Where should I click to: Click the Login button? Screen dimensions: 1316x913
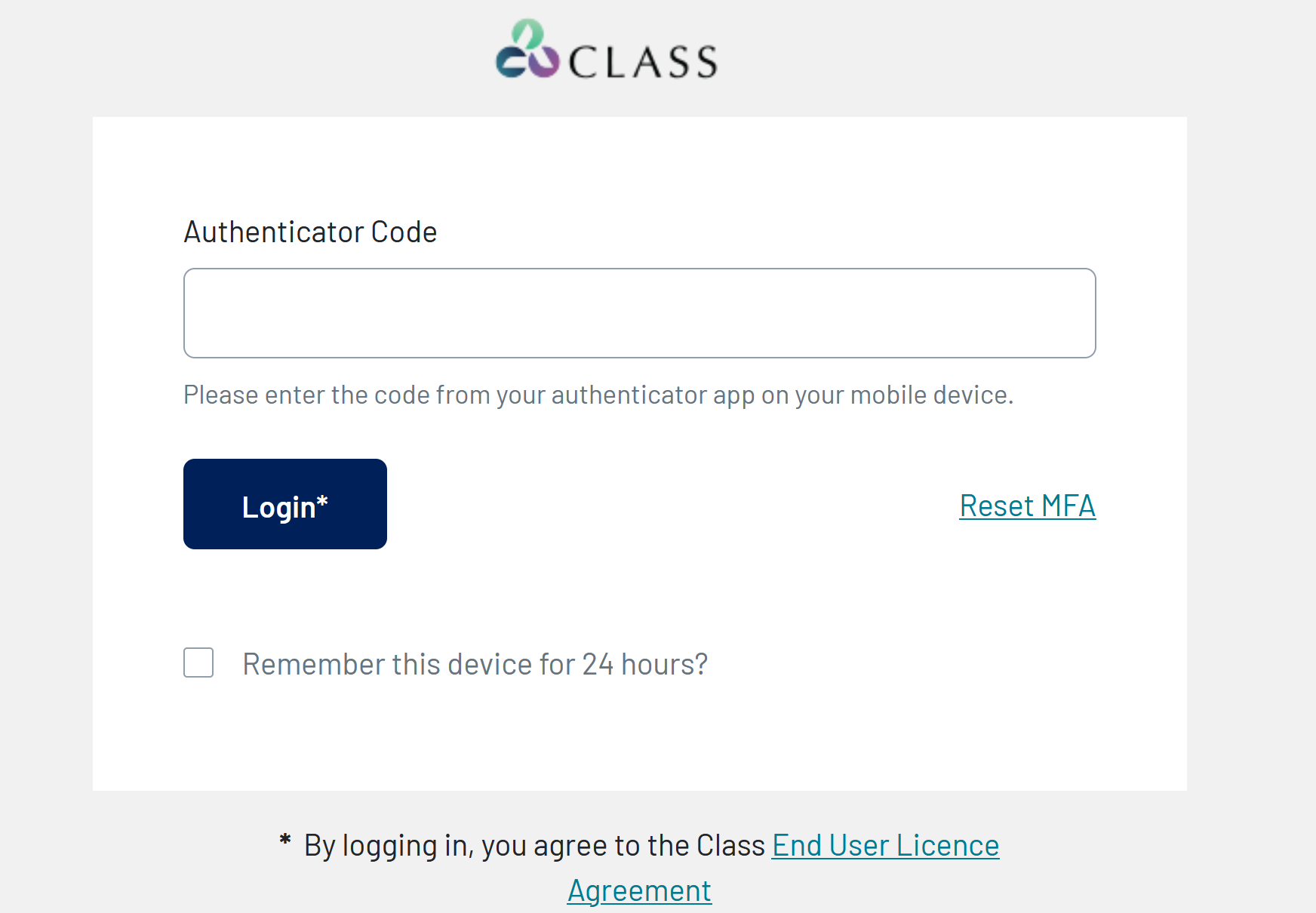[285, 504]
